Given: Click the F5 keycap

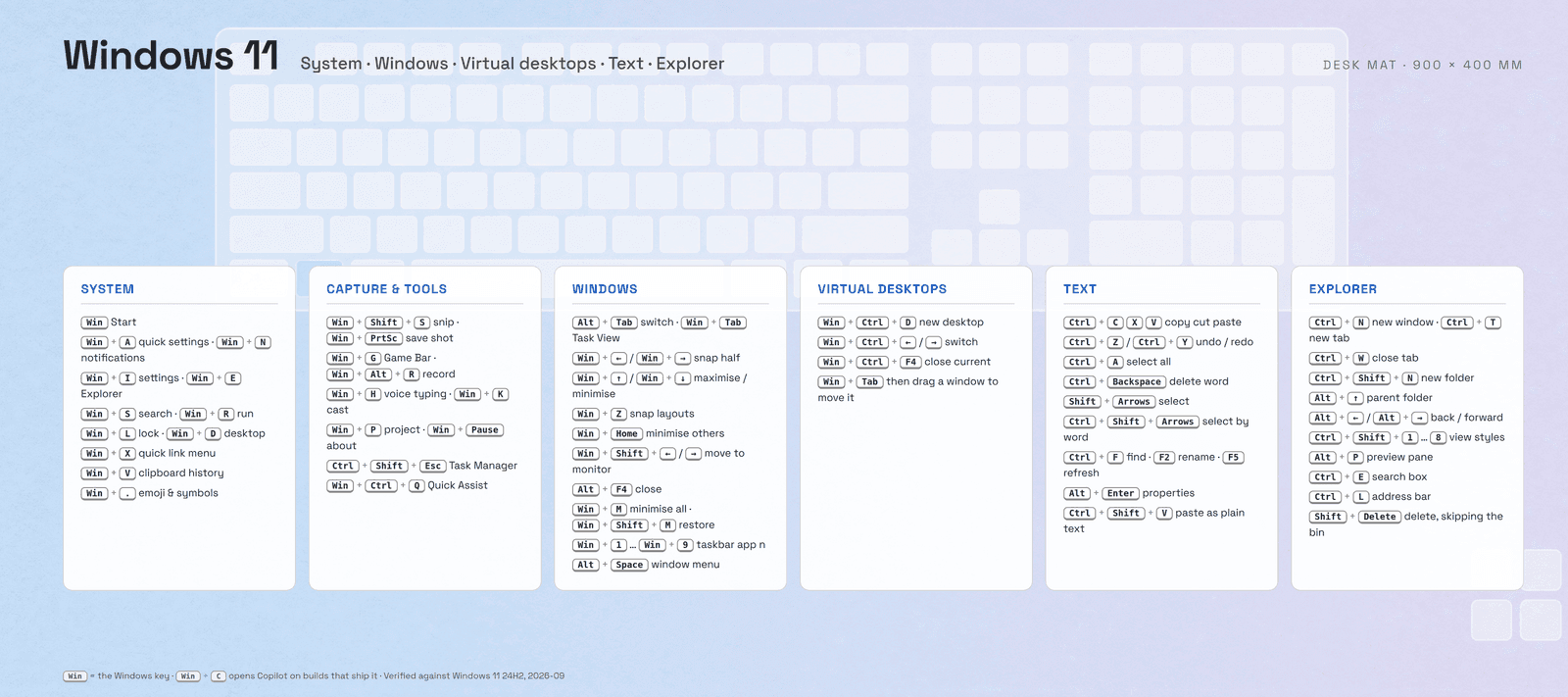Looking at the screenshot, I should [x=1233, y=458].
